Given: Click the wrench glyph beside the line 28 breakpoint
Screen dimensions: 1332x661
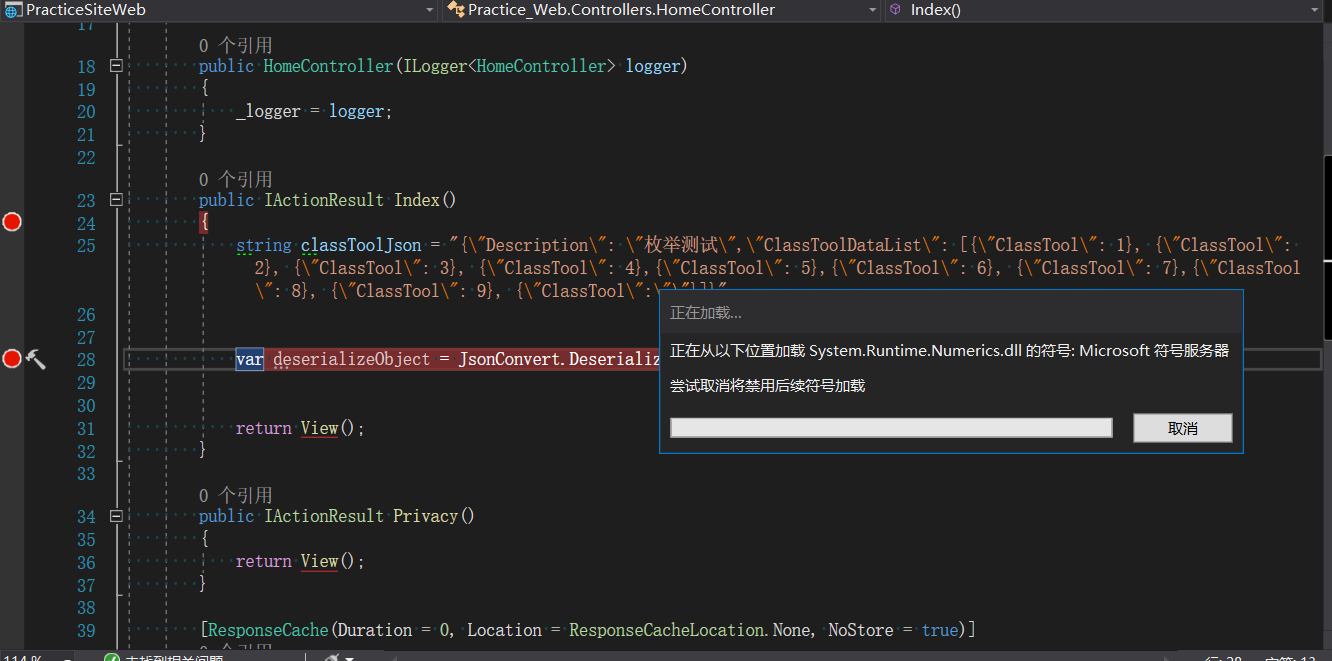Looking at the screenshot, I should click(36, 359).
